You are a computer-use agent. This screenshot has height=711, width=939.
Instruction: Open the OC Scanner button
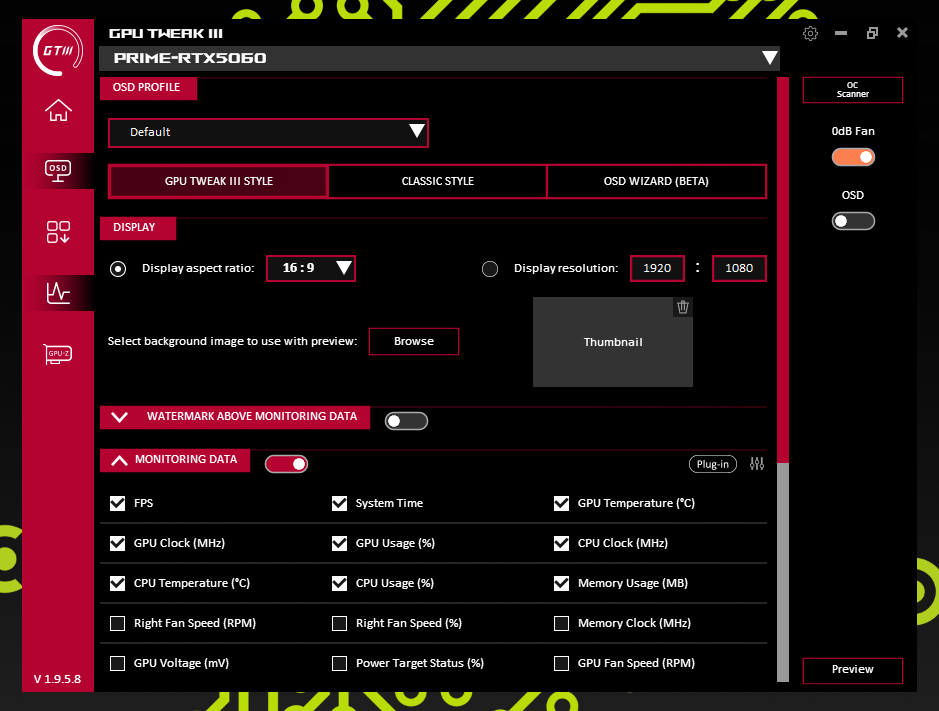pos(853,90)
